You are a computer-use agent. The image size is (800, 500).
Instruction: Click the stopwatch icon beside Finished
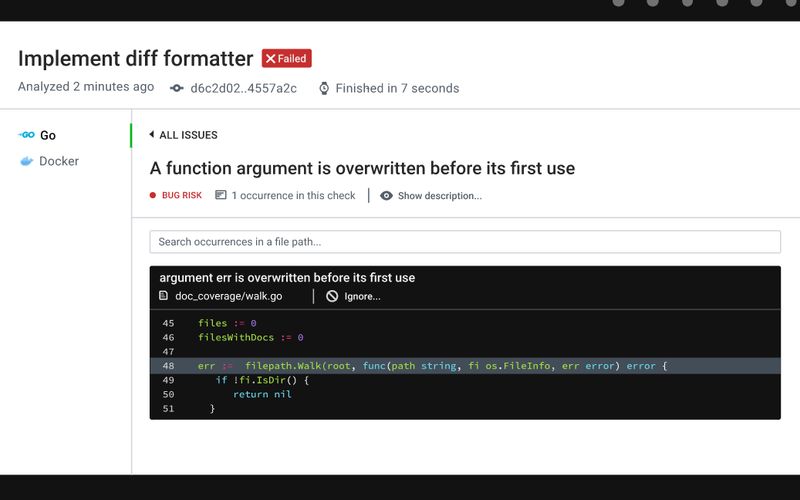pyautogui.click(x=324, y=88)
